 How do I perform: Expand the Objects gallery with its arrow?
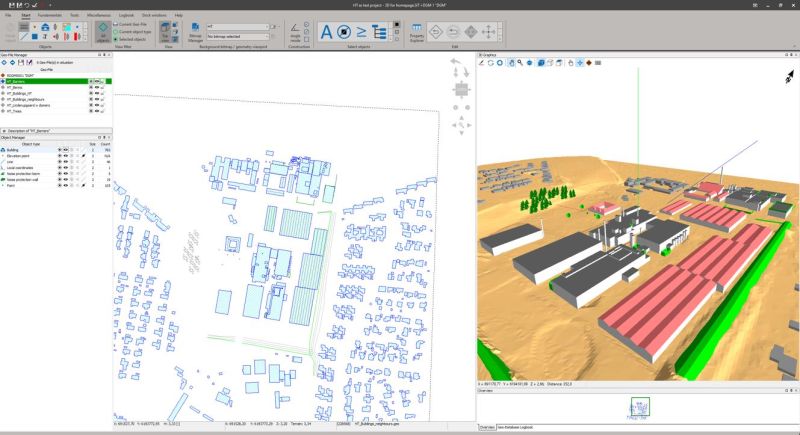coord(85,38)
